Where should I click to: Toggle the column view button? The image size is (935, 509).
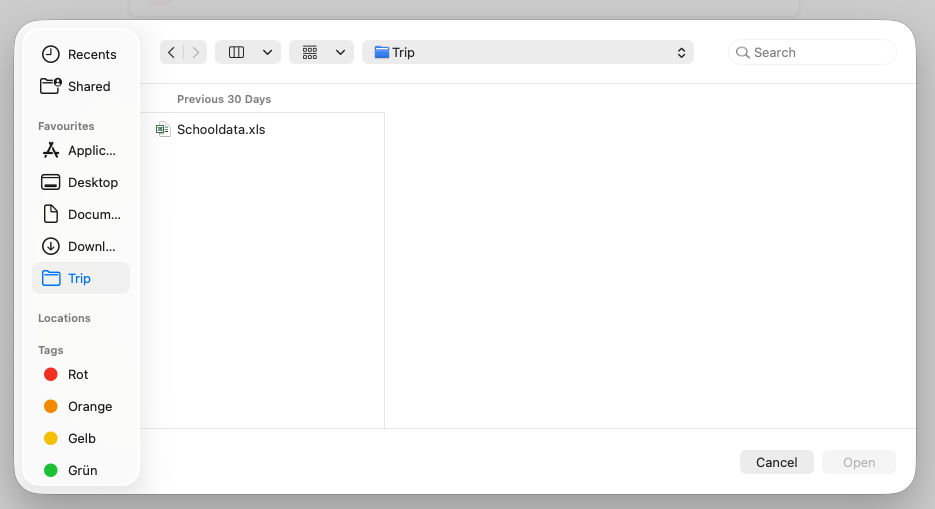[x=237, y=52]
